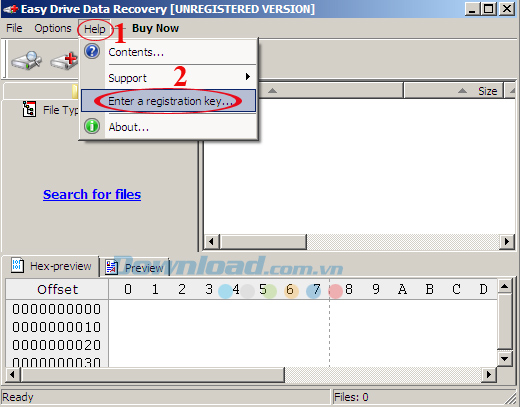Close the Easy Drive Data Recovery window

point(507,9)
